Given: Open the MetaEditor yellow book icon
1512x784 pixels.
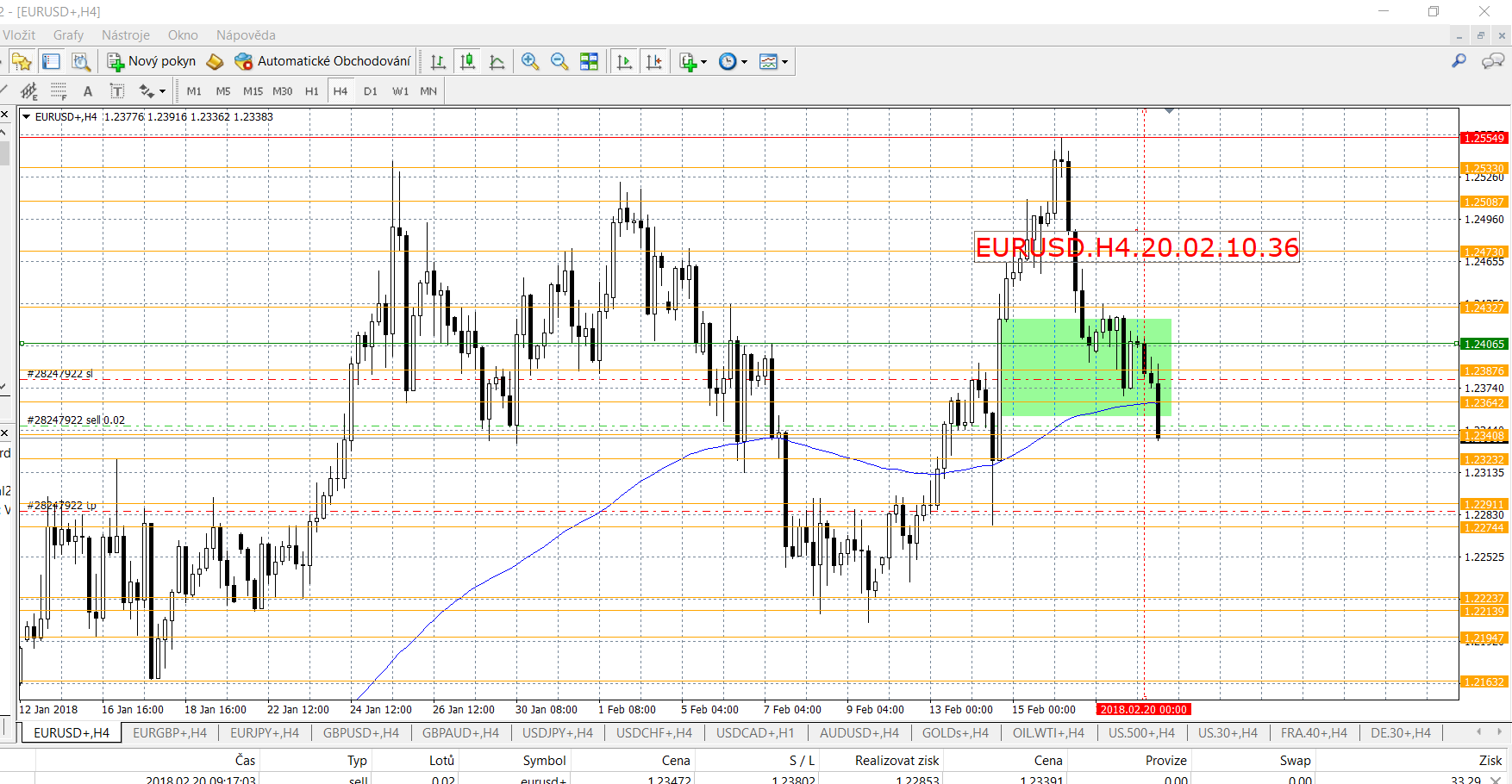Looking at the screenshot, I should tap(216, 61).
